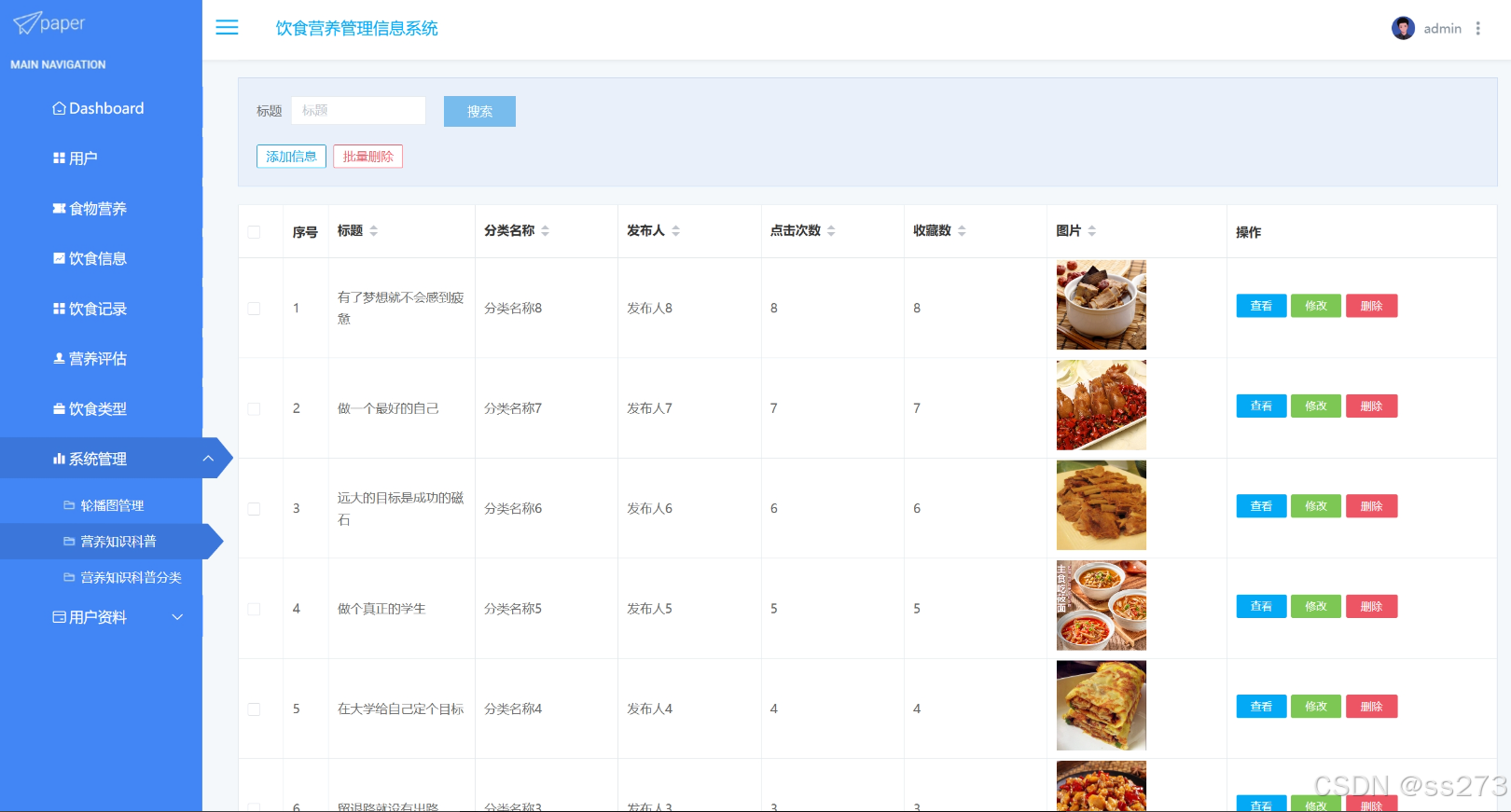Viewport: 1511px width, 812px height.
Task: Click 修改 for row 2
Action: pos(1316,406)
